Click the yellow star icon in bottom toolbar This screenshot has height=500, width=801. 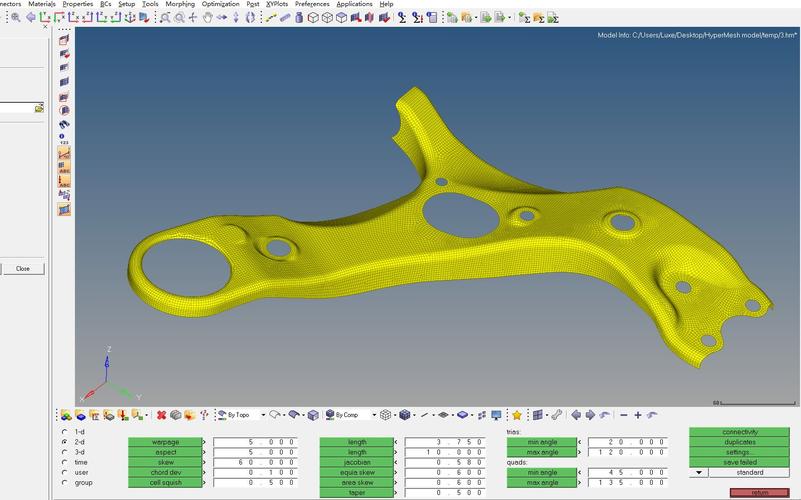coord(517,415)
